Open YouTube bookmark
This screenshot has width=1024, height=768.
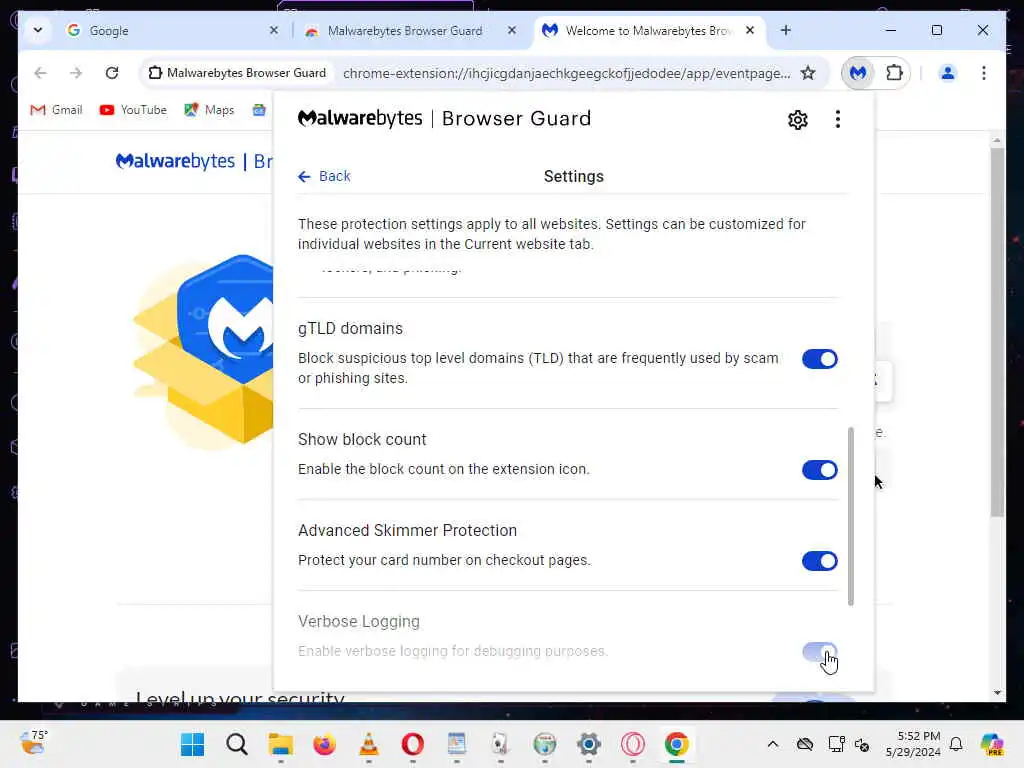coord(133,110)
